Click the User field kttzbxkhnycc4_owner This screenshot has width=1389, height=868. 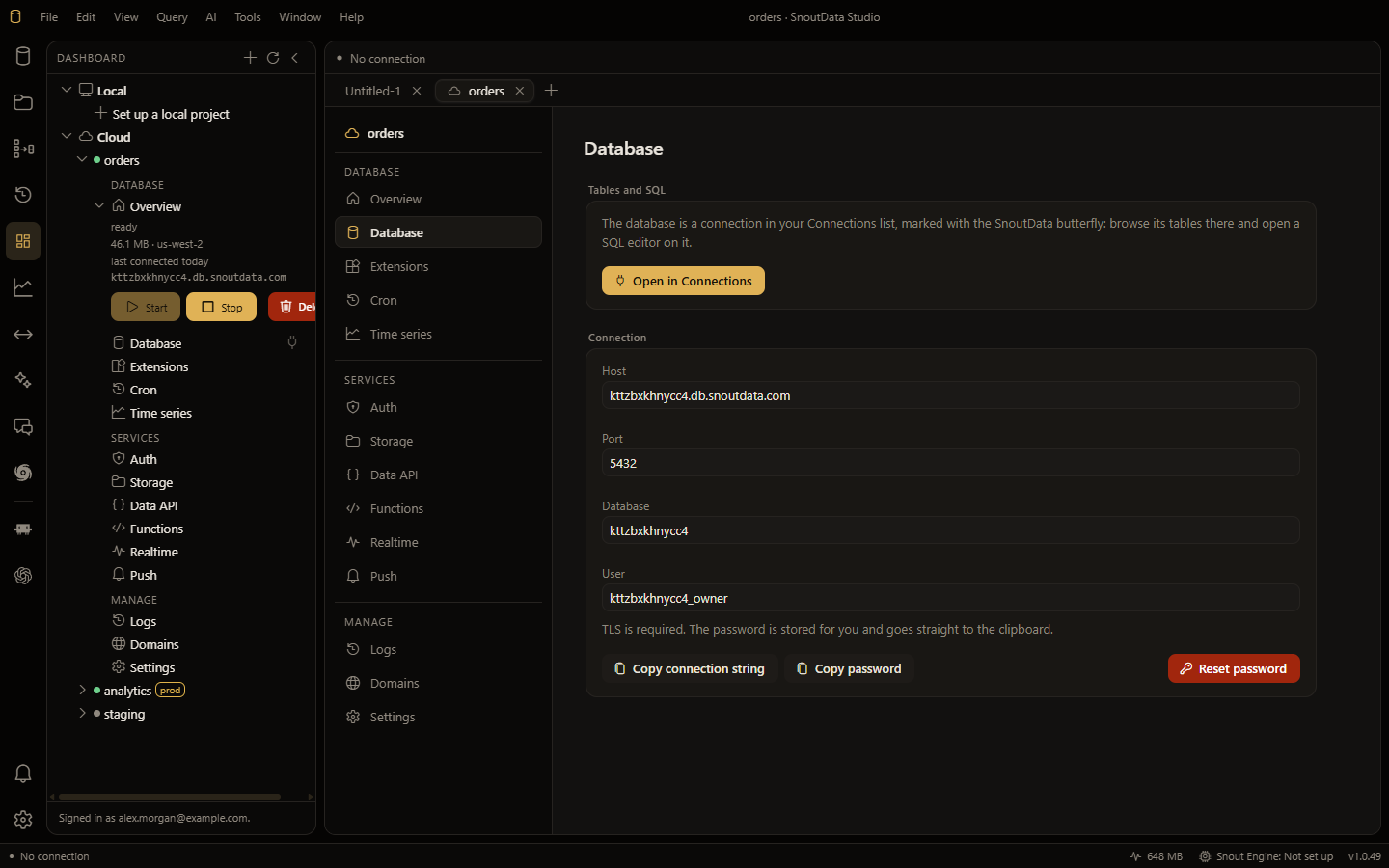coord(951,598)
